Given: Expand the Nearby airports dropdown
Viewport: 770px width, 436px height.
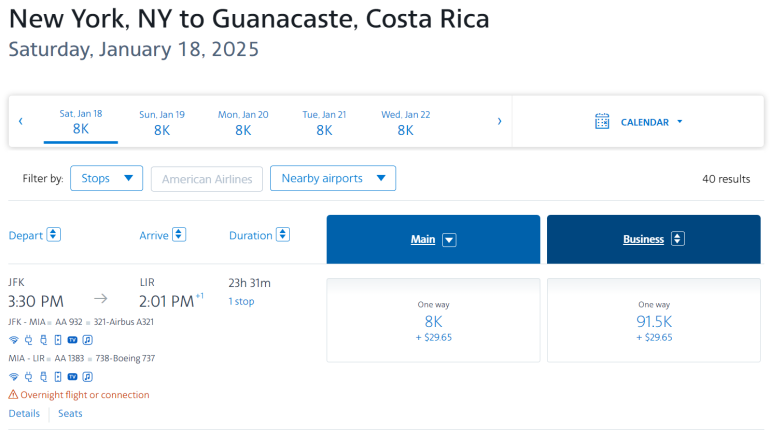Looking at the screenshot, I should pyautogui.click(x=333, y=179).
